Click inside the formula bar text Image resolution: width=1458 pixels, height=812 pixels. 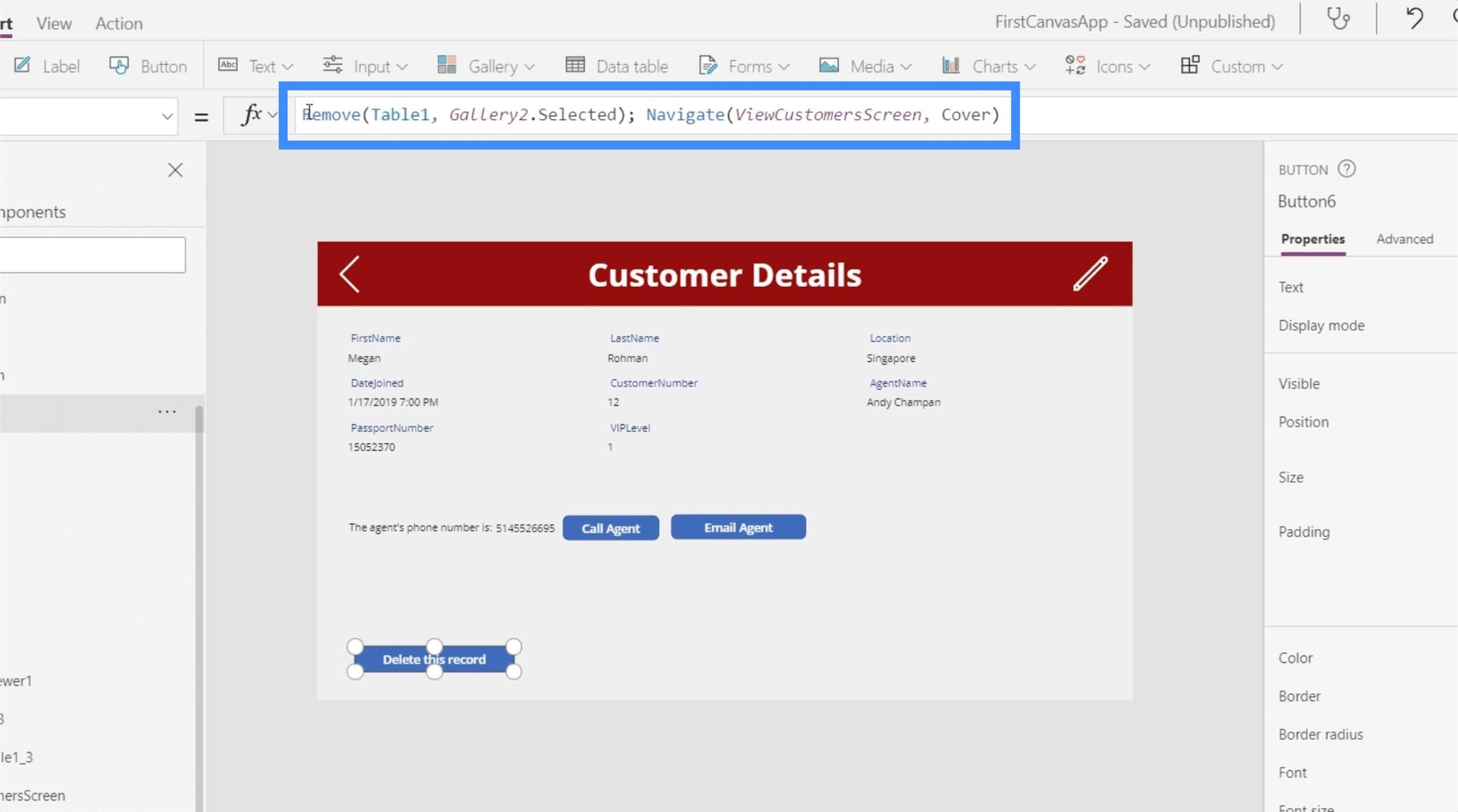[650, 115]
